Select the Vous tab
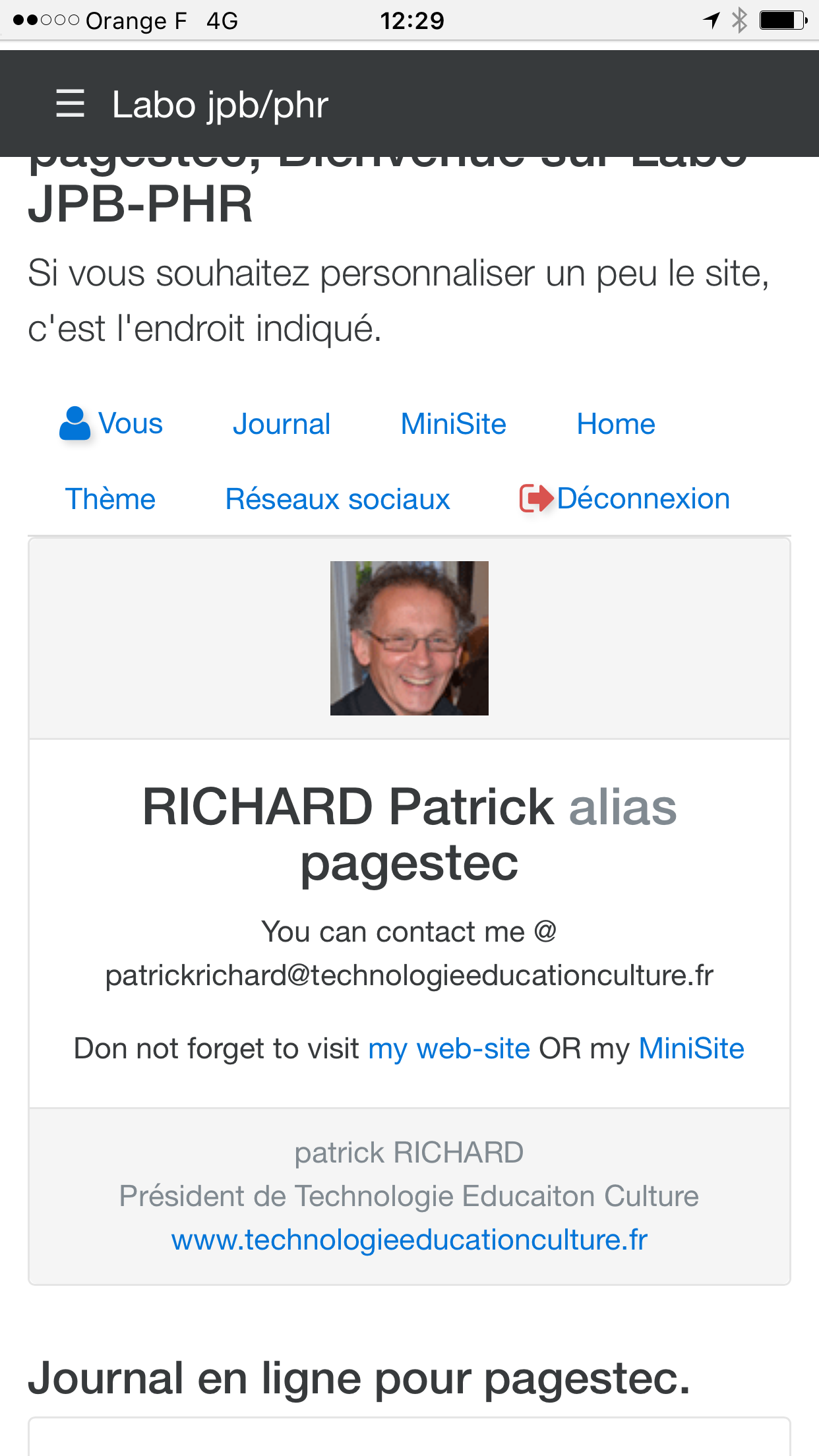 (x=130, y=423)
